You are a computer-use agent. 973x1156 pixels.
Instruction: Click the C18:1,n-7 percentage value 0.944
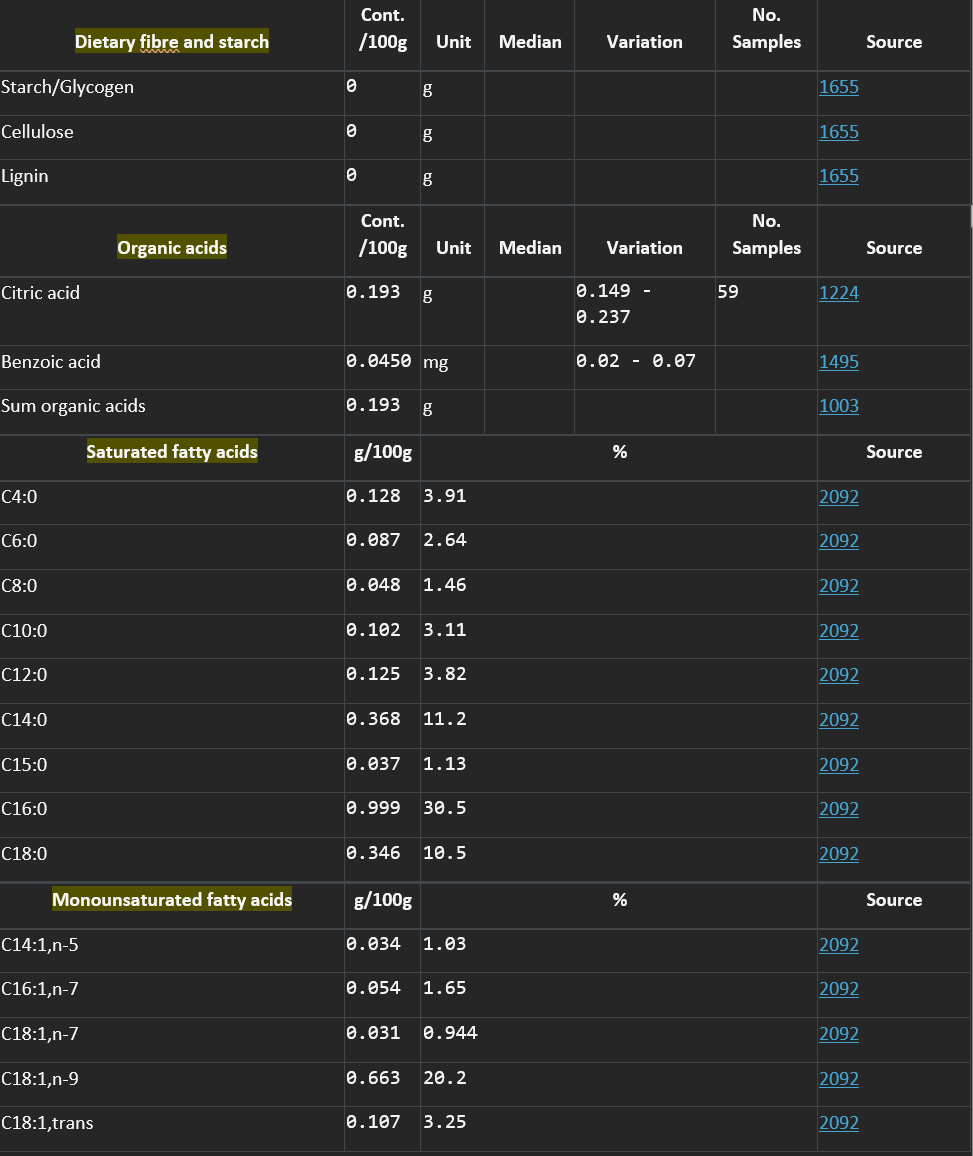pyautogui.click(x=450, y=1034)
